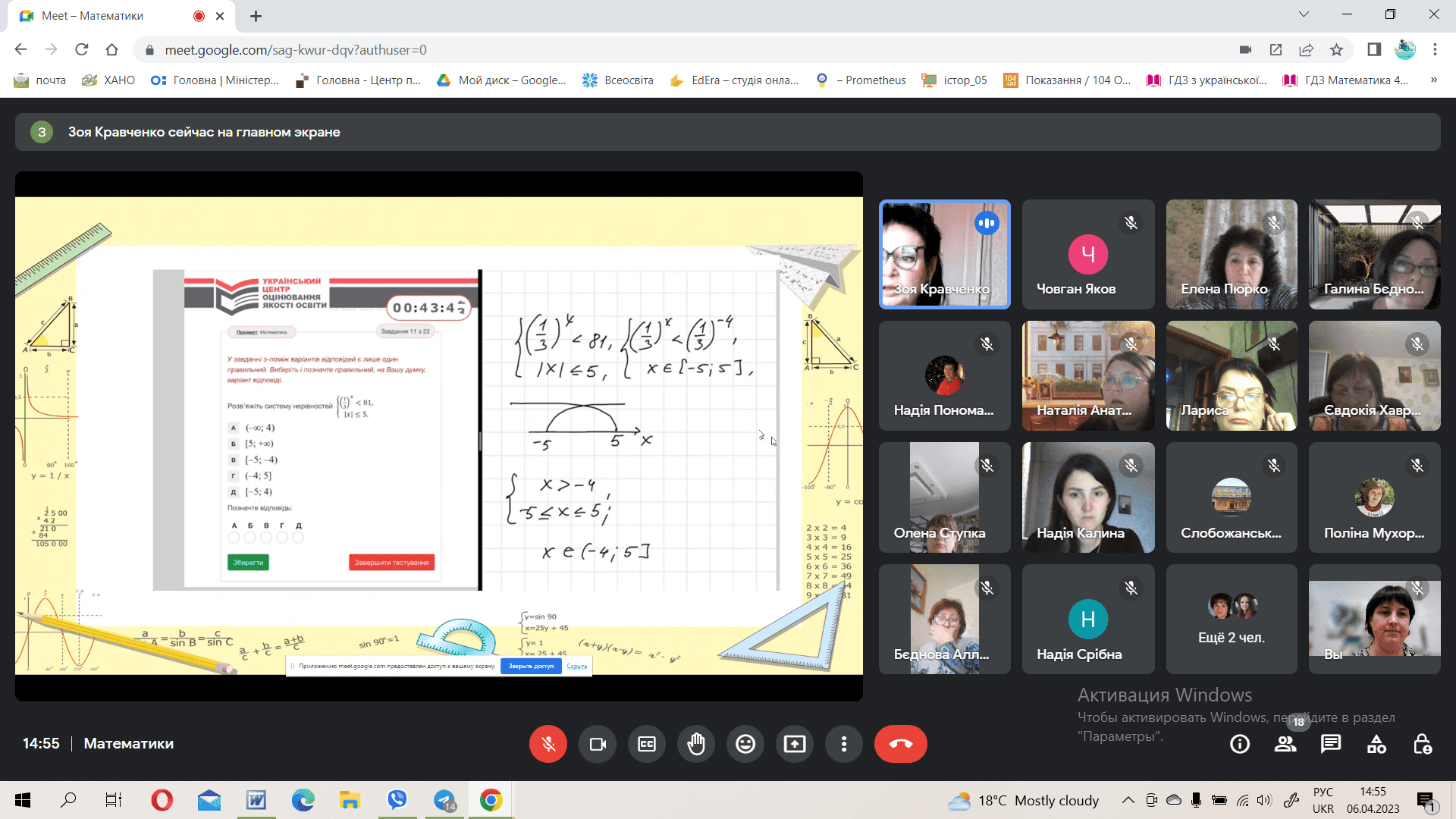Open Windows taskbar search
Viewport: 1456px width, 819px height.
coord(68,800)
